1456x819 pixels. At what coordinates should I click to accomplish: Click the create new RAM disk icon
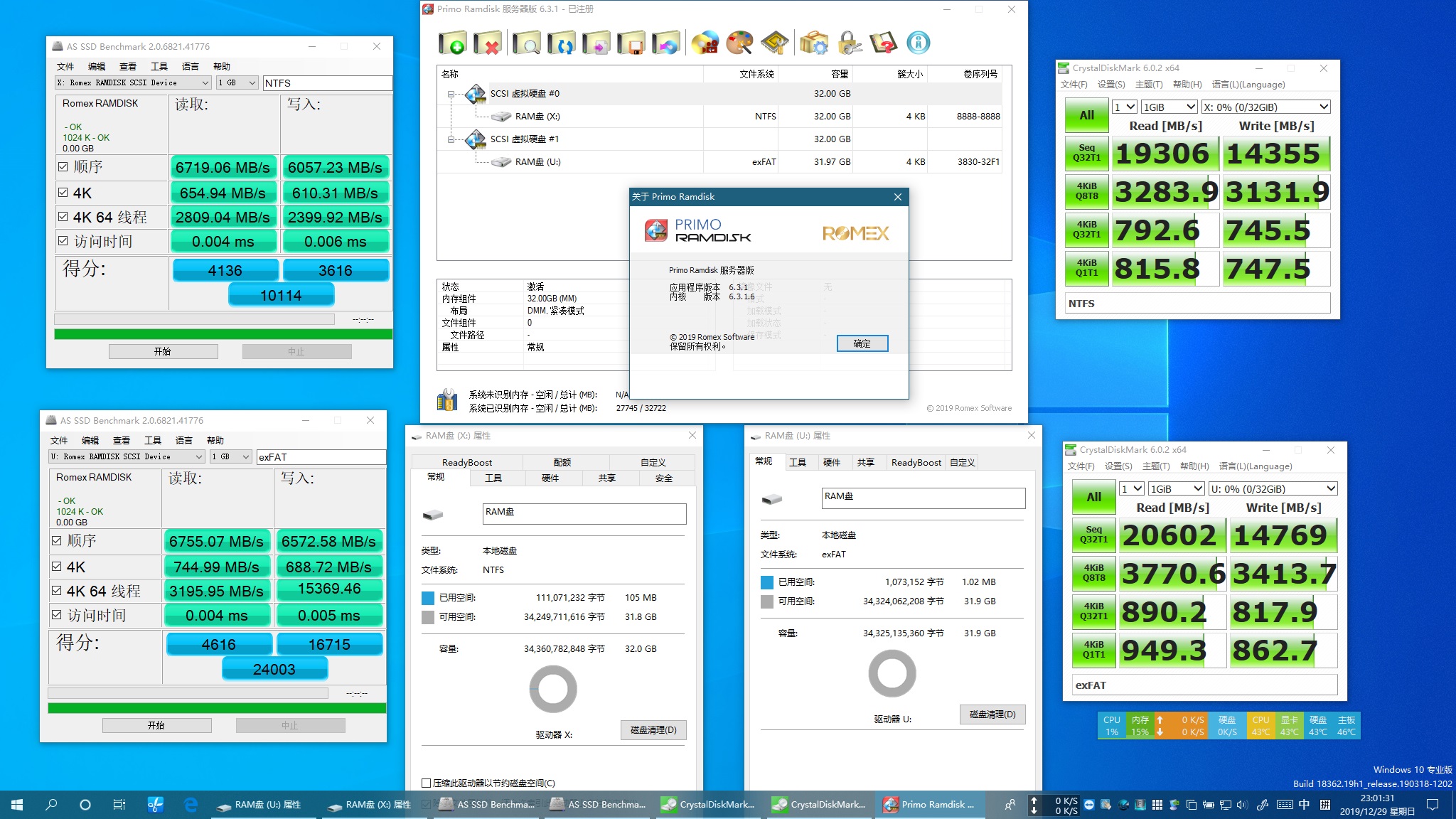tap(452, 43)
